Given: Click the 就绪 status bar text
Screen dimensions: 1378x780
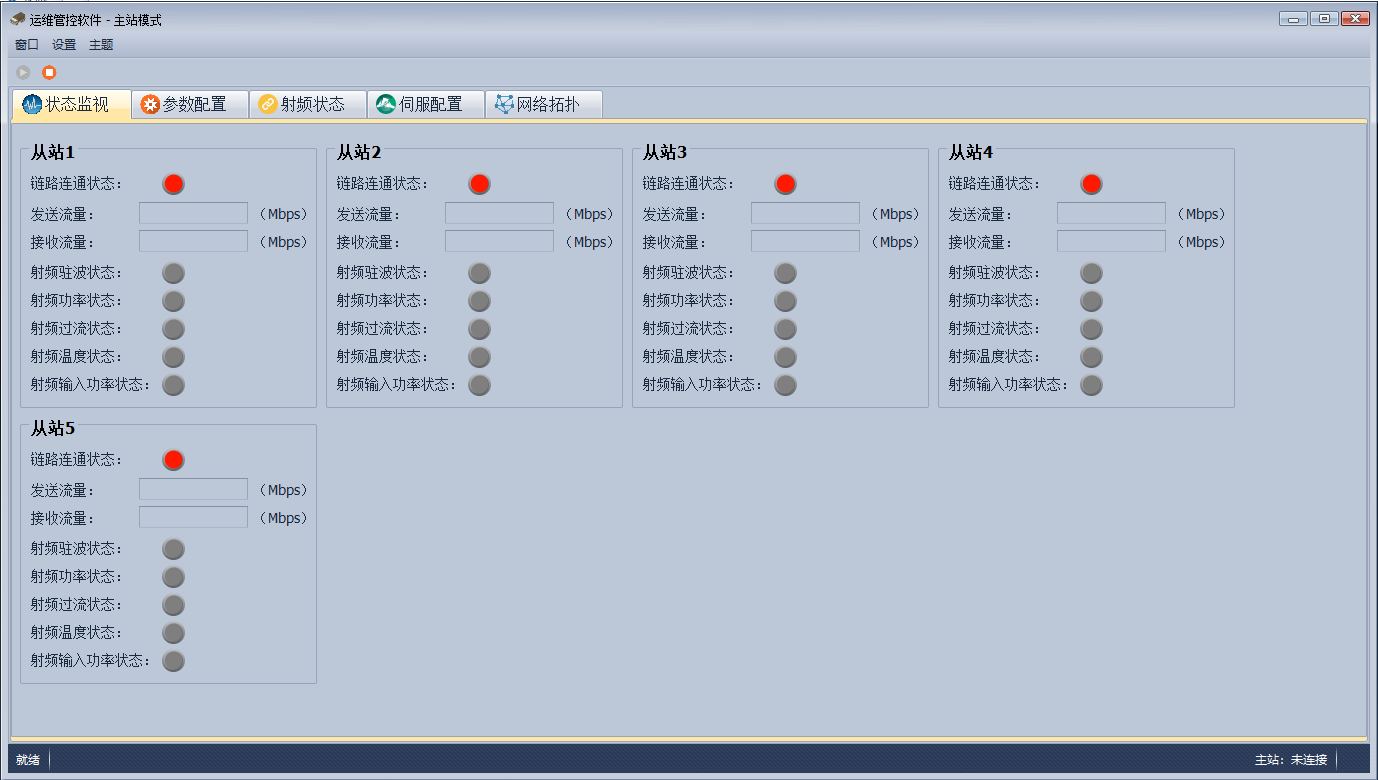Looking at the screenshot, I should click(x=28, y=760).
